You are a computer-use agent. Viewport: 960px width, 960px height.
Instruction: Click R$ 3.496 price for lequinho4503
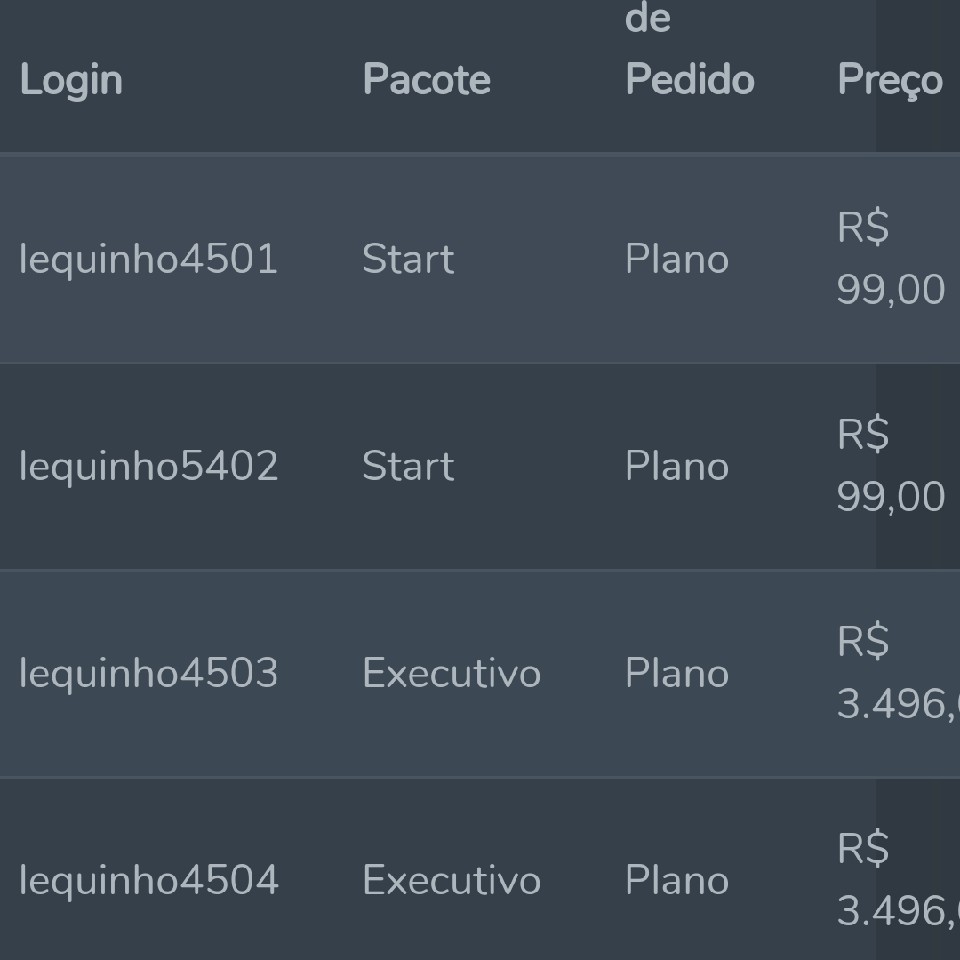(x=898, y=672)
